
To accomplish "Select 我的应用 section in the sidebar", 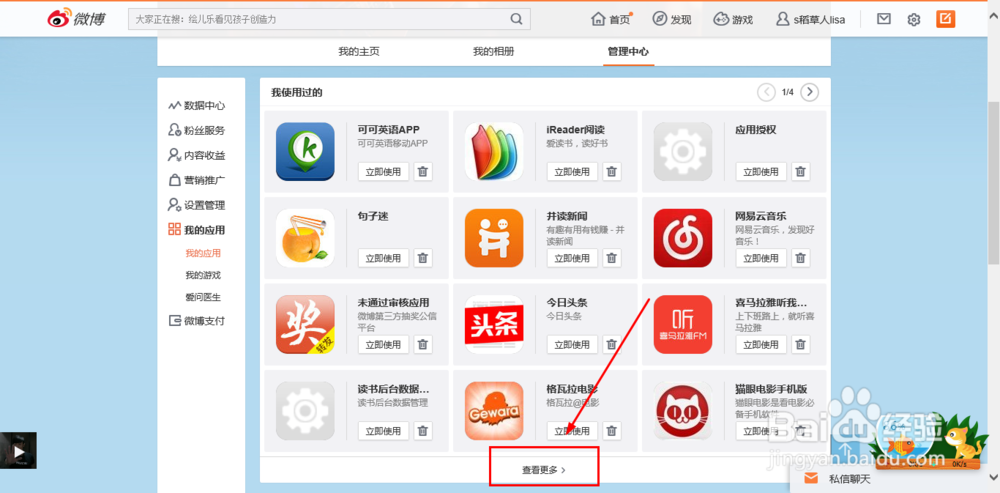I will tap(196, 230).
